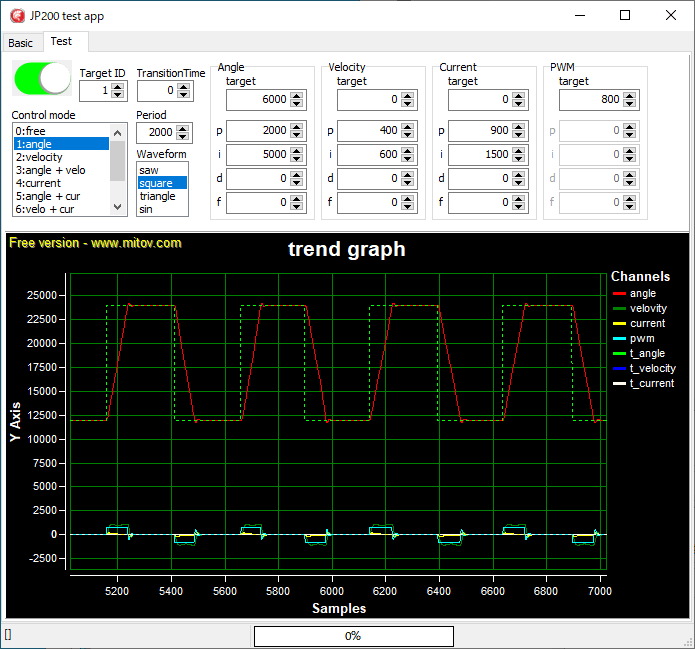Click the JP200 app icon in title bar
The height and width of the screenshot is (649, 695).
16,15
